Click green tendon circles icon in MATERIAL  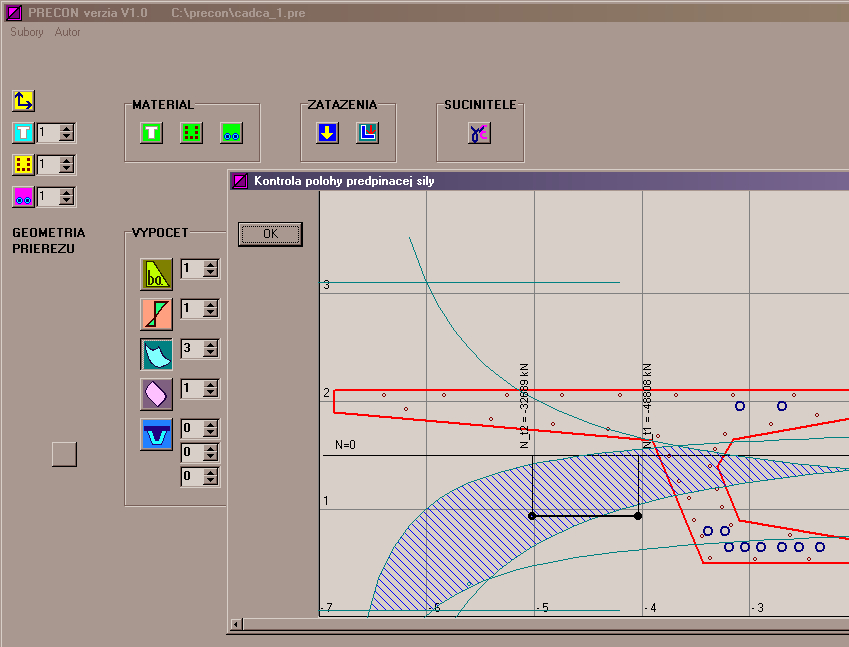coord(232,133)
